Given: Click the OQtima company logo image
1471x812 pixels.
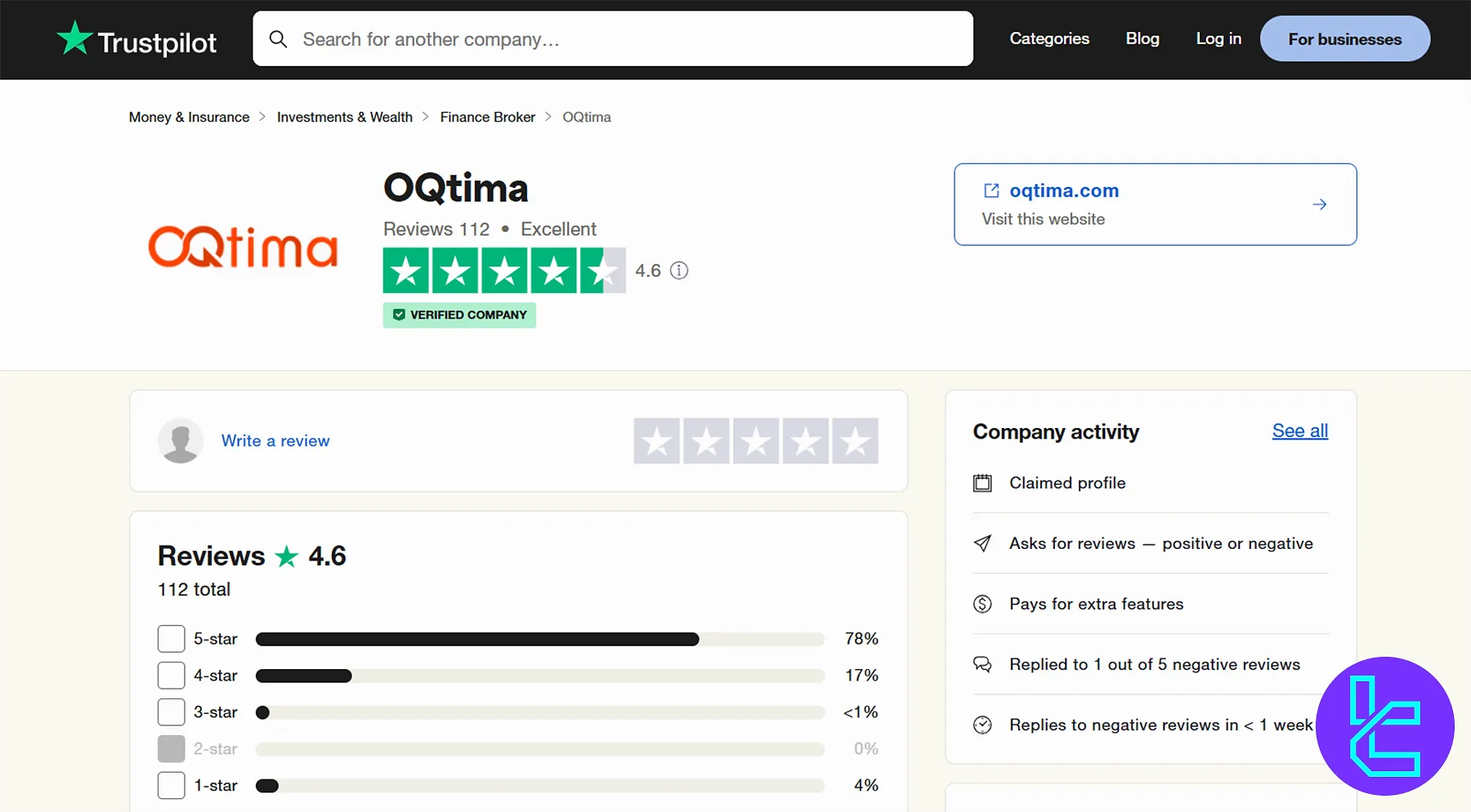Looking at the screenshot, I should click(x=243, y=248).
